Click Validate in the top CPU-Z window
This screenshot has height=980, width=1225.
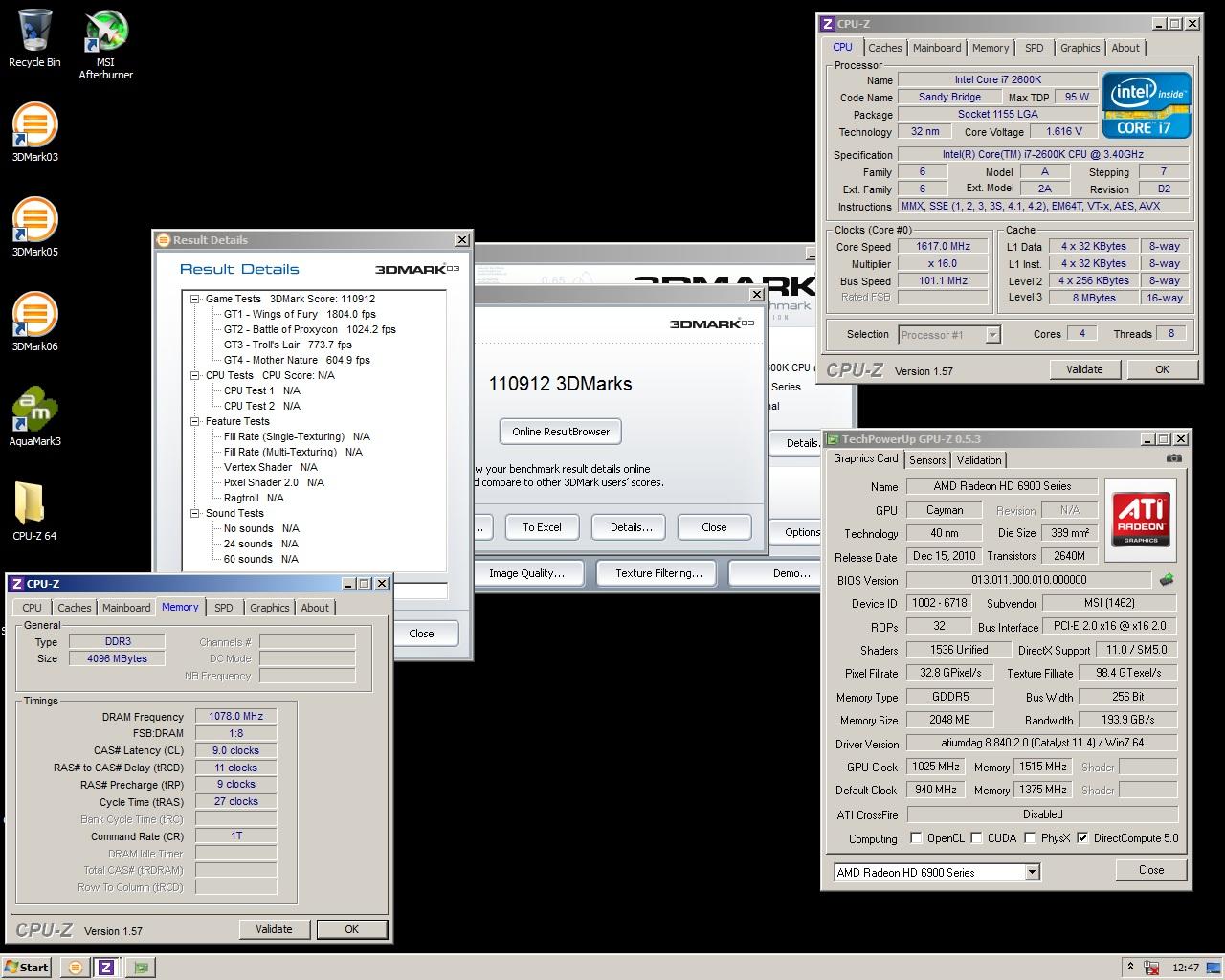[x=1084, y=369]
